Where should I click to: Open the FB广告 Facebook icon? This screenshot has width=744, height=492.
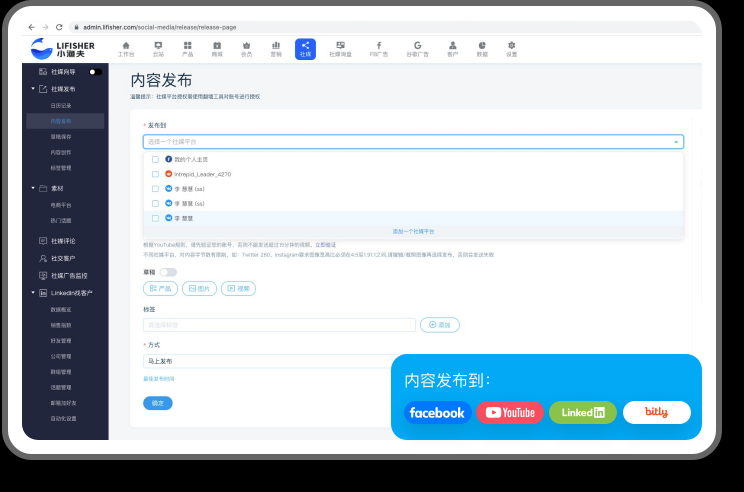[379, 49]
